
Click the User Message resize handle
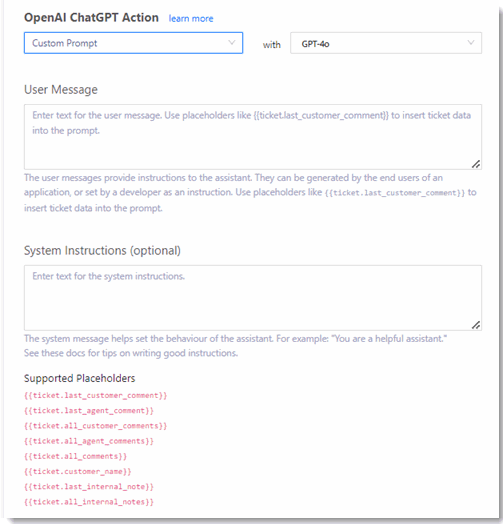click(x=476, y=164)
